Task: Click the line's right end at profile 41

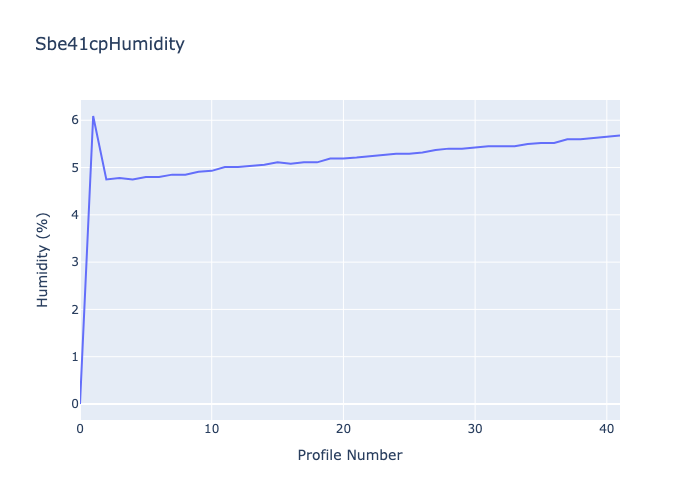Action: click(619, 135)
